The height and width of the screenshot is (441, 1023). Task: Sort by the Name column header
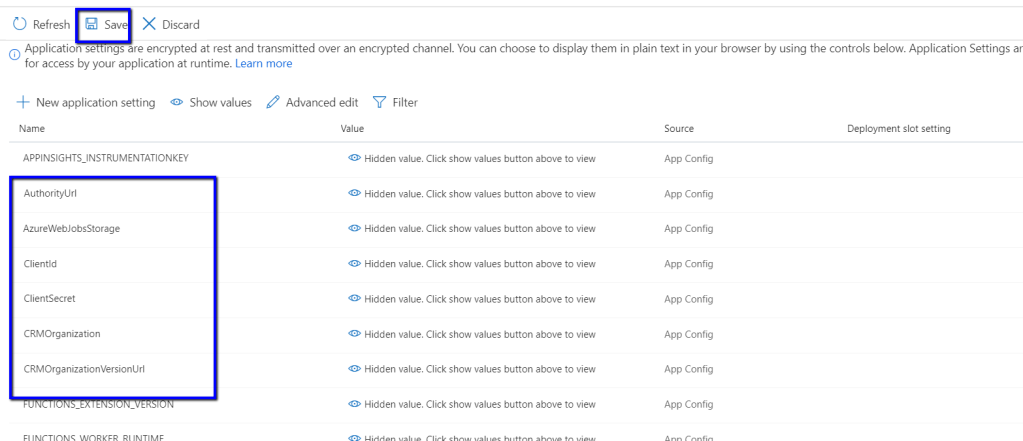(32, 129)
